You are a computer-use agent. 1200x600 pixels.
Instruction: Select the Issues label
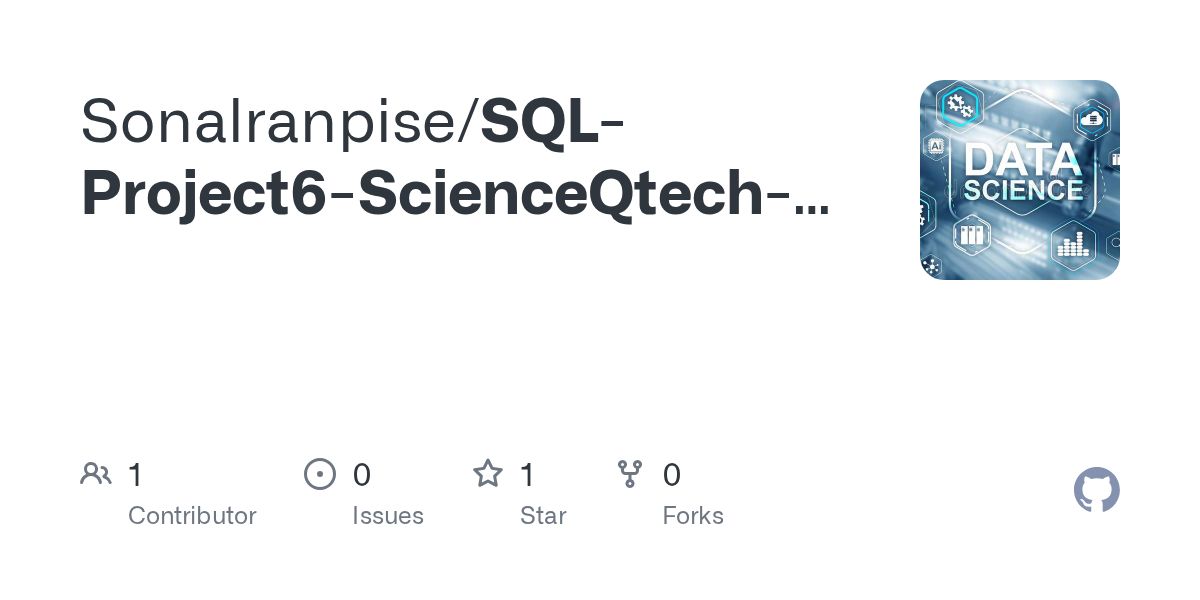coord(388,516)
